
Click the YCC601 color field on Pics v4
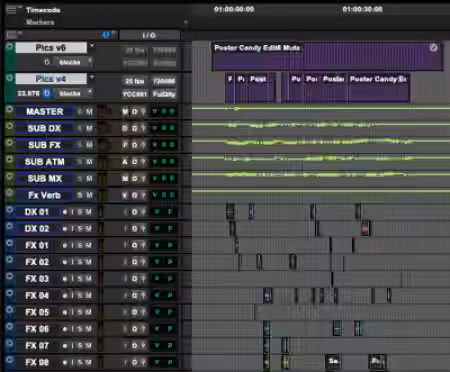(x=135, y=94)
